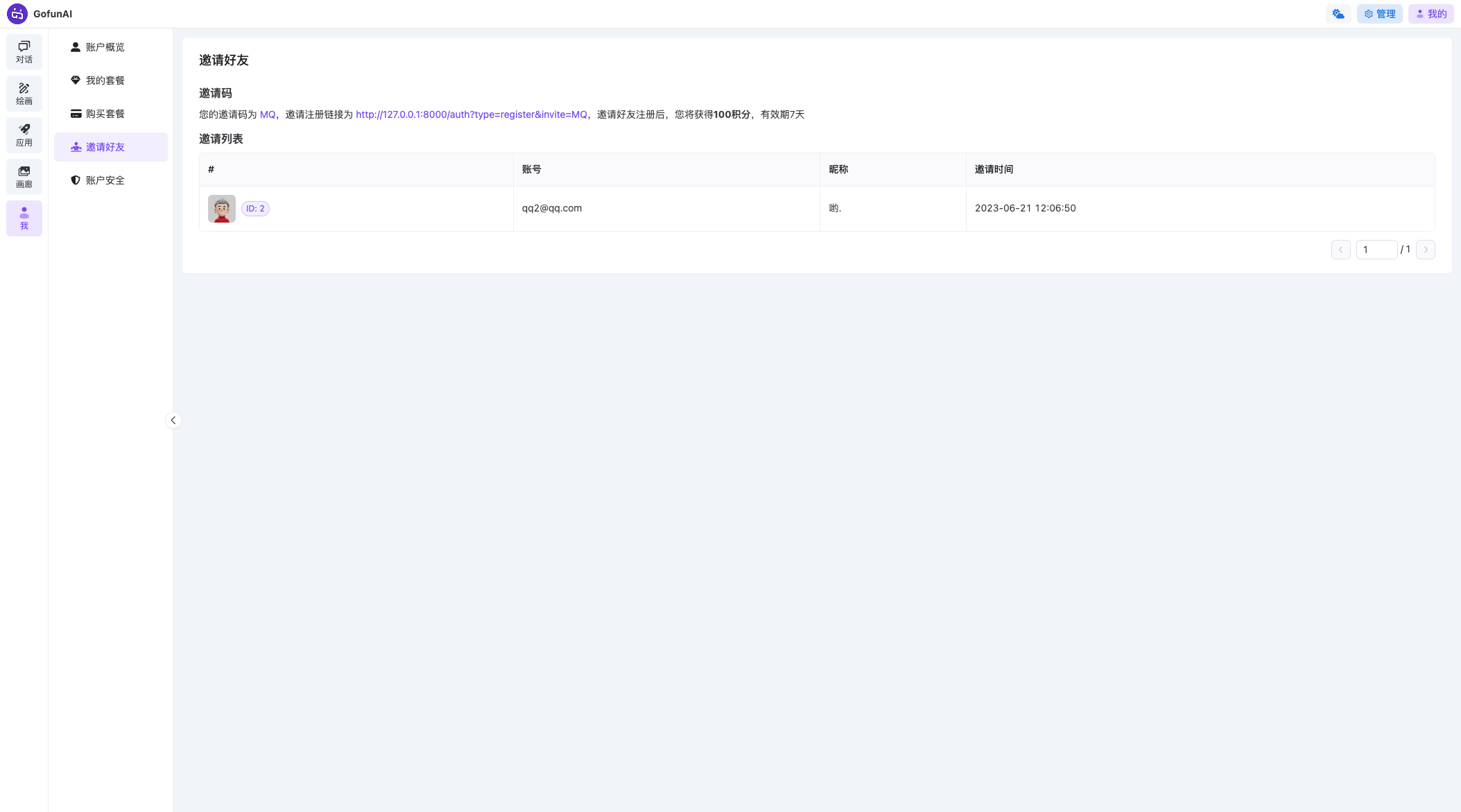This screenshot has width=1461, height=812.
Task: Open the 绘画 drawing sidebar icon
Action: (24, 93)
